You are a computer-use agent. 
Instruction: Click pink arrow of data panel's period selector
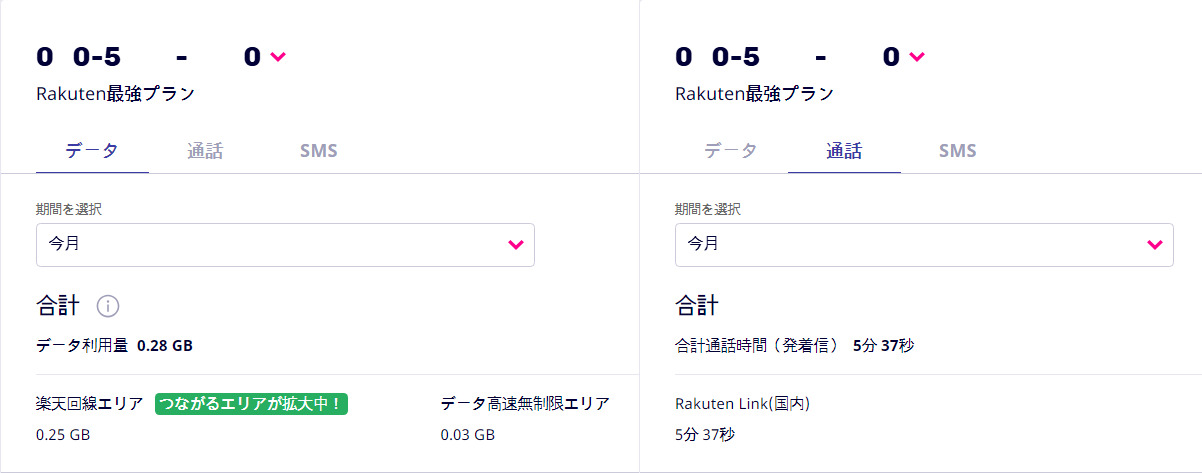pos(516,244)
